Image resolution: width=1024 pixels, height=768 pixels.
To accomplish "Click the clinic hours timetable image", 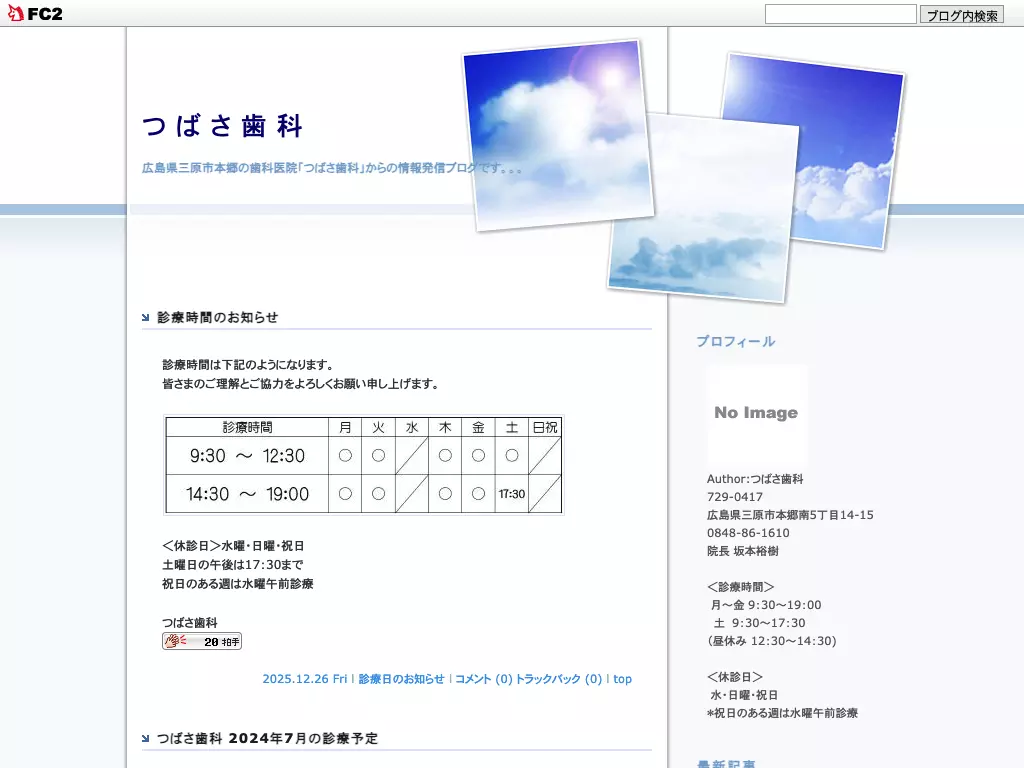I will pyautogui.click(x=364, y=465).
